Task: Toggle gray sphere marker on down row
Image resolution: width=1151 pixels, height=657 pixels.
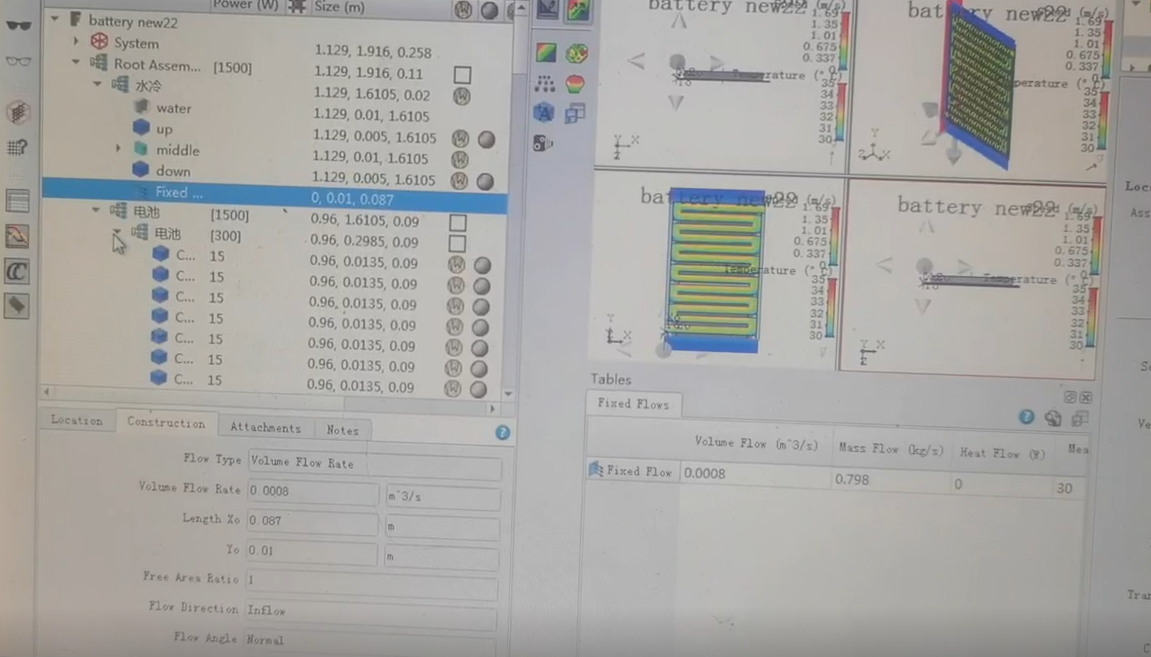Action: (x=485, y=181)
